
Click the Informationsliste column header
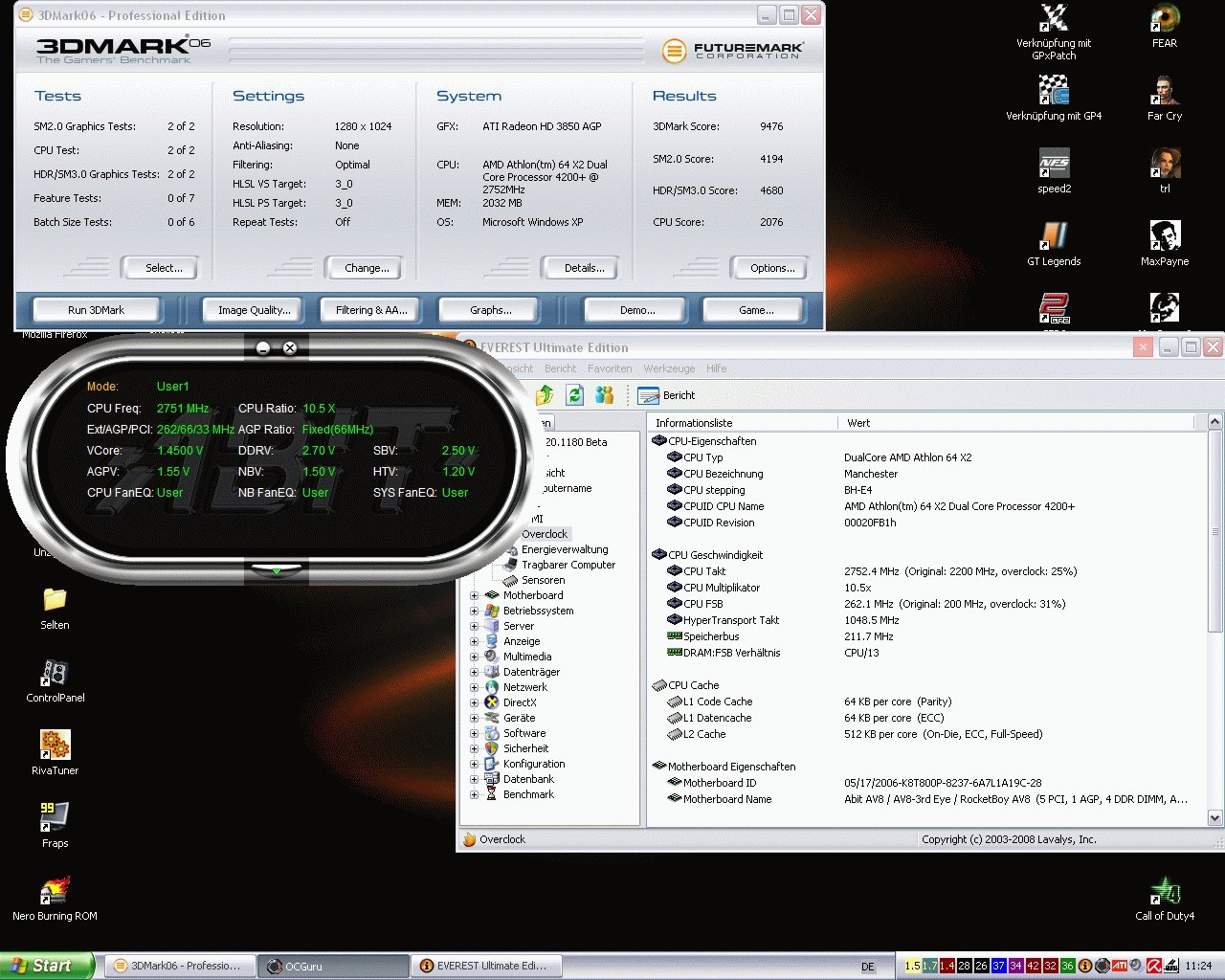(743, 422)
